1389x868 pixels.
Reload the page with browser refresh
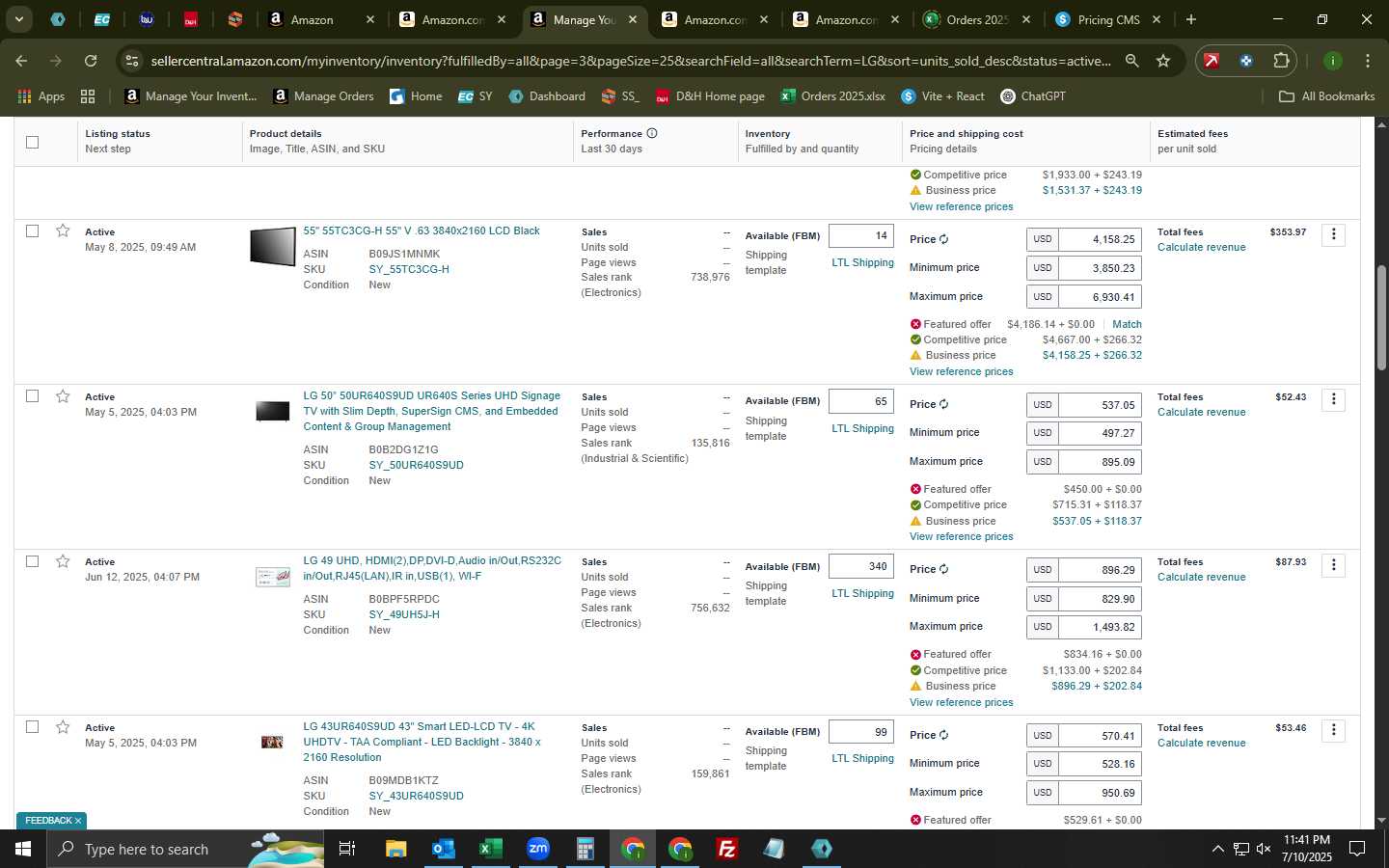[91, 61]
